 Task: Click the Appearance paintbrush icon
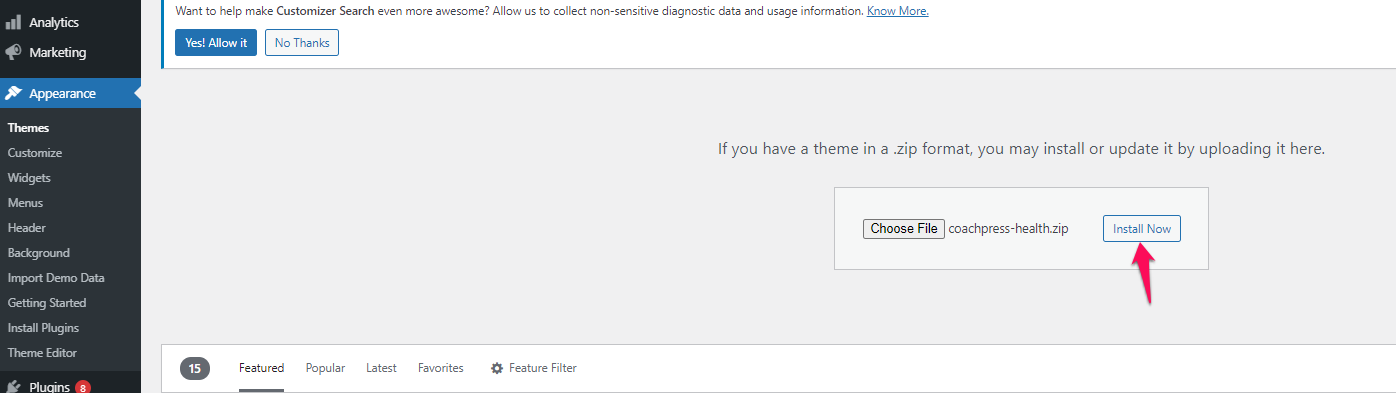point(14,93)
